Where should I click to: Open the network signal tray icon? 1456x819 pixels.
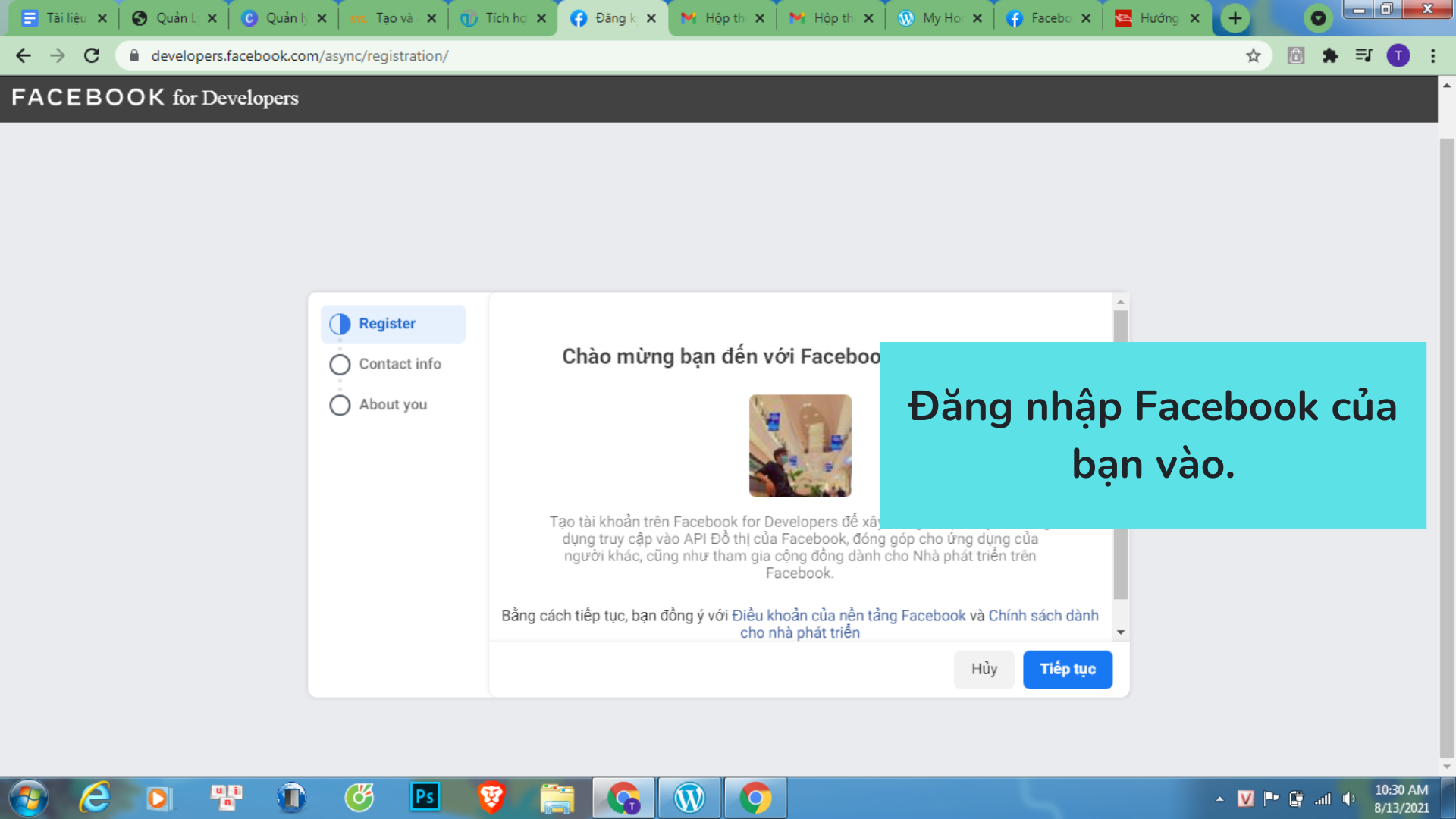1323,799
